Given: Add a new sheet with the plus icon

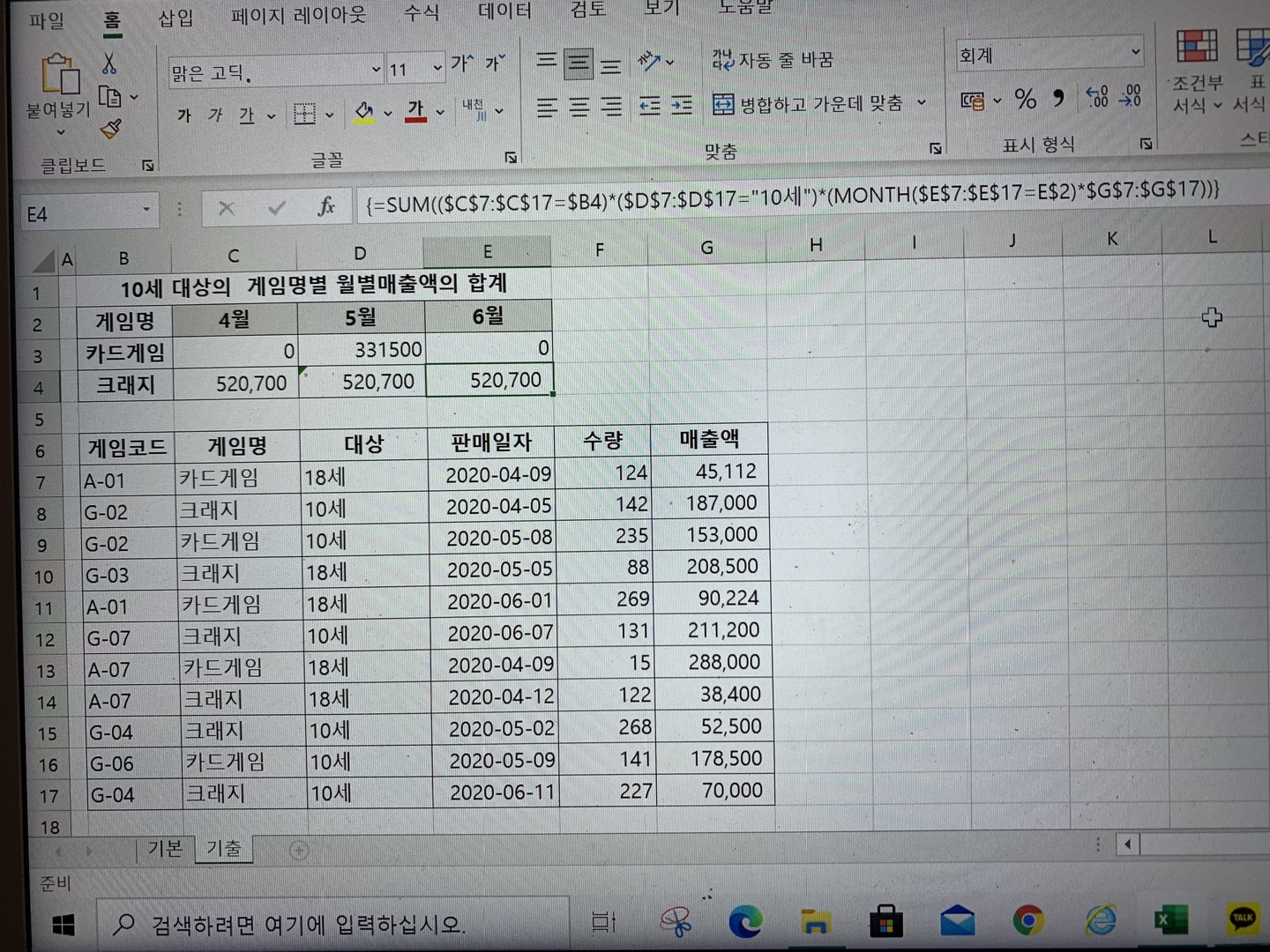Looking at the screenshot, I should (x=299, y=851).
